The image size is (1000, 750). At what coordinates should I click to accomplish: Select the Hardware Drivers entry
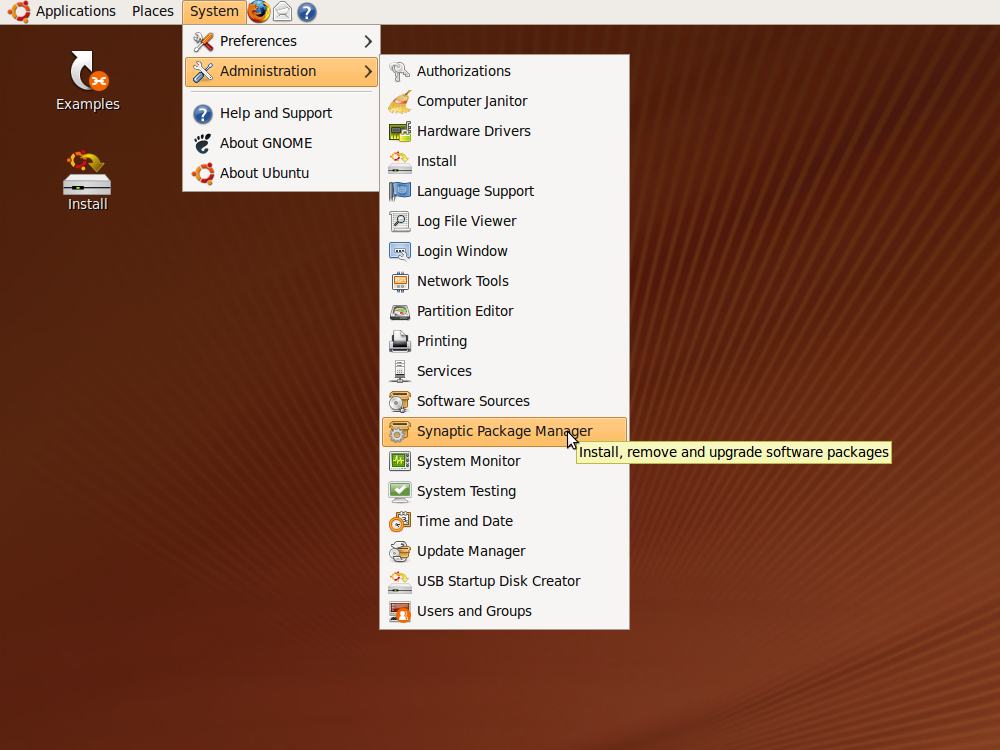pos(473,131)
